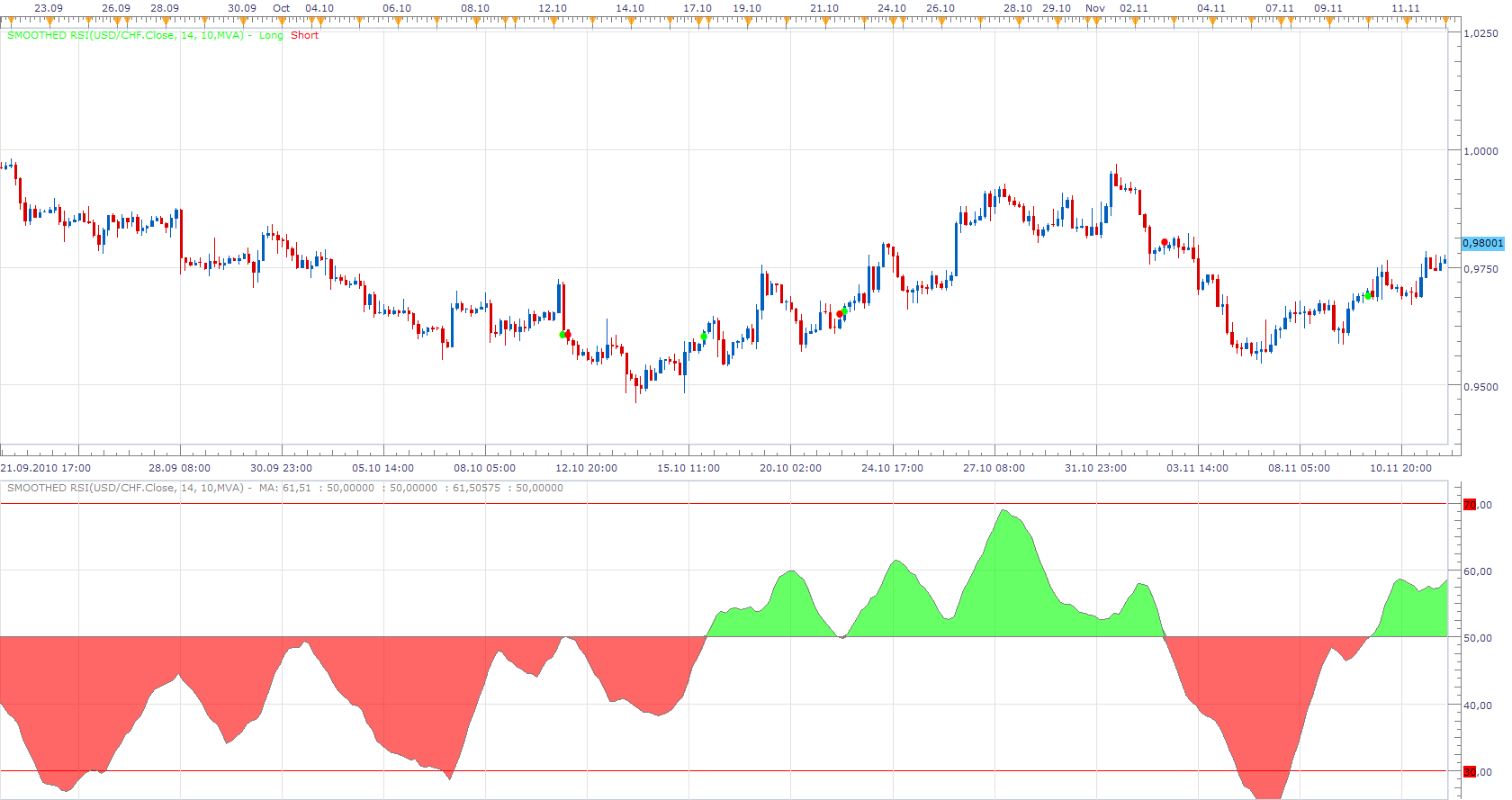Viewport: 1512px width, 800px height.
Task: Click the 11.11 date on top timeline
Action: click(x=1406, y=8)
